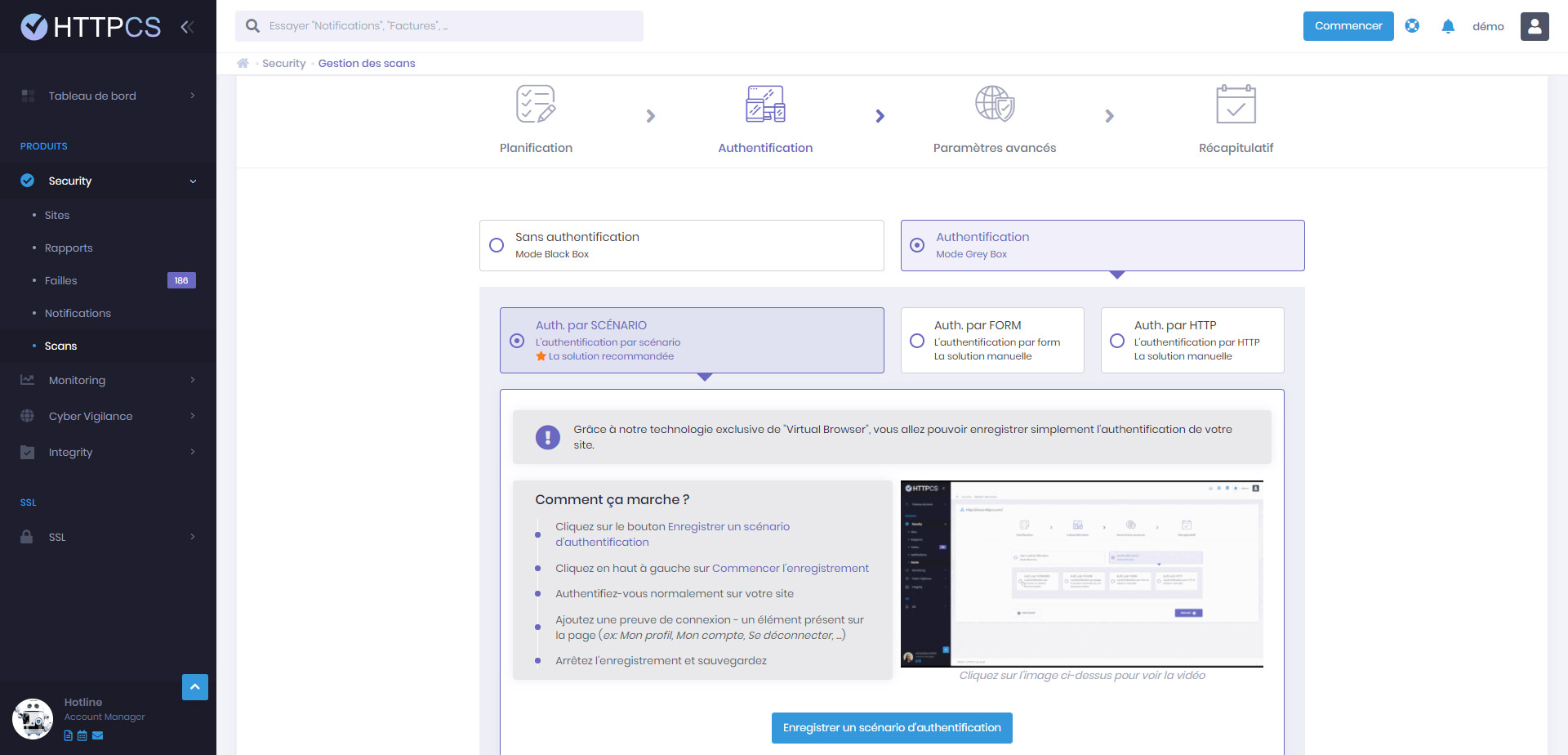This screenshot has height=755, width=1568.
Task: Click 'La solution recommandée' text
Action: tap(611, 356)
